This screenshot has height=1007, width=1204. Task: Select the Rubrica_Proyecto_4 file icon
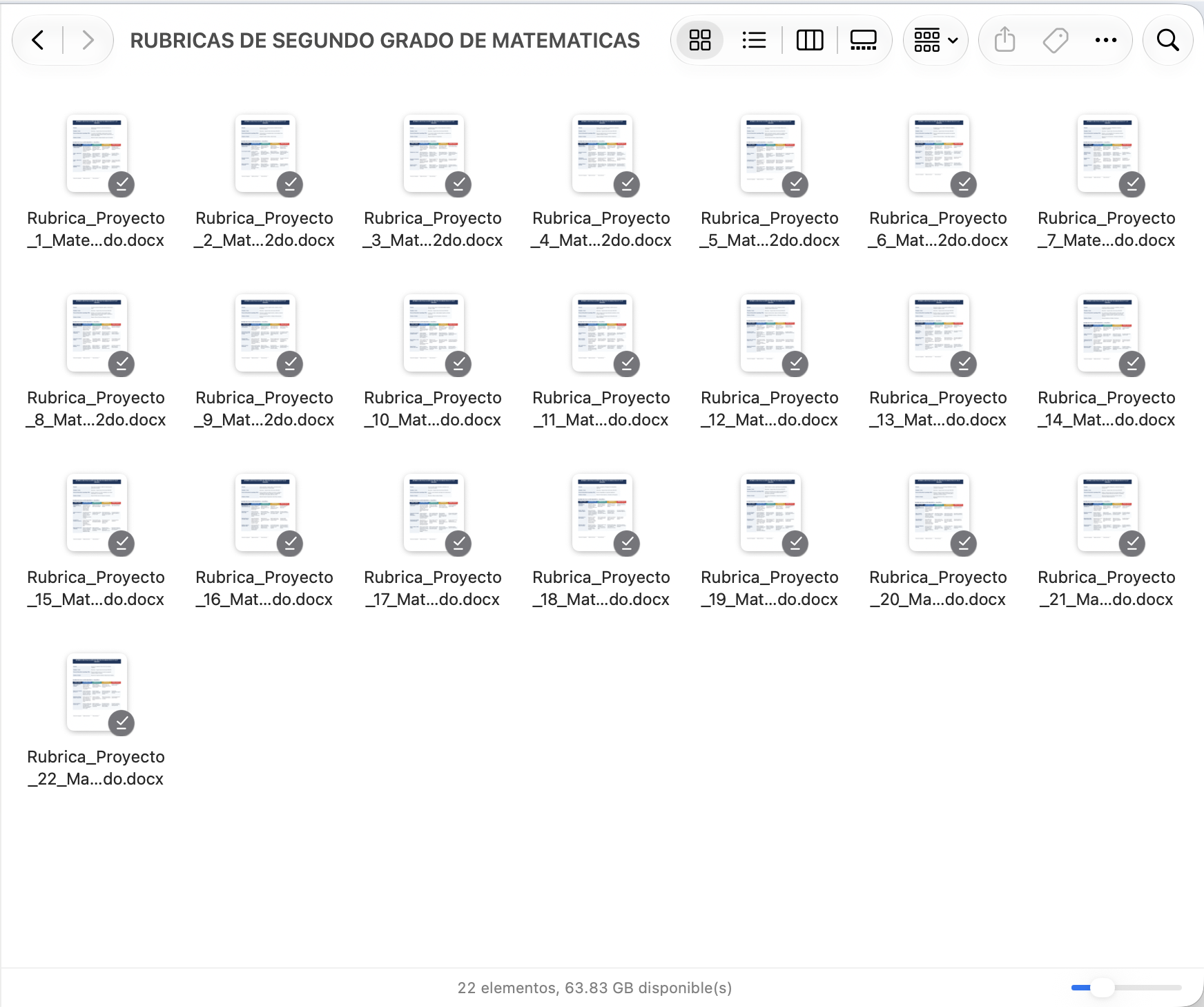tap(602, 153)
